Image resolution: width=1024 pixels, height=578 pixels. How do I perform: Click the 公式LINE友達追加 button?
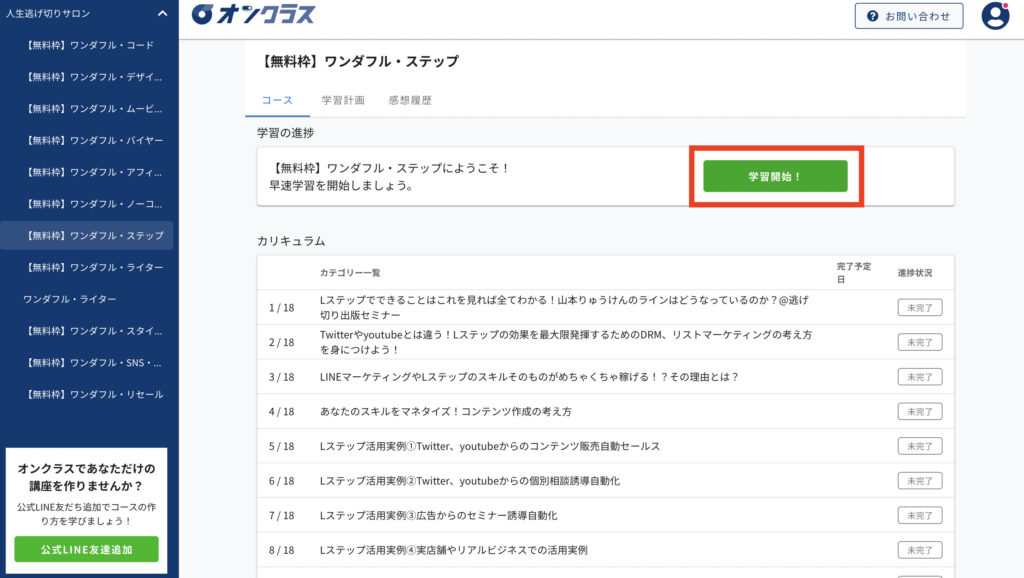click(x=86, y=549)
